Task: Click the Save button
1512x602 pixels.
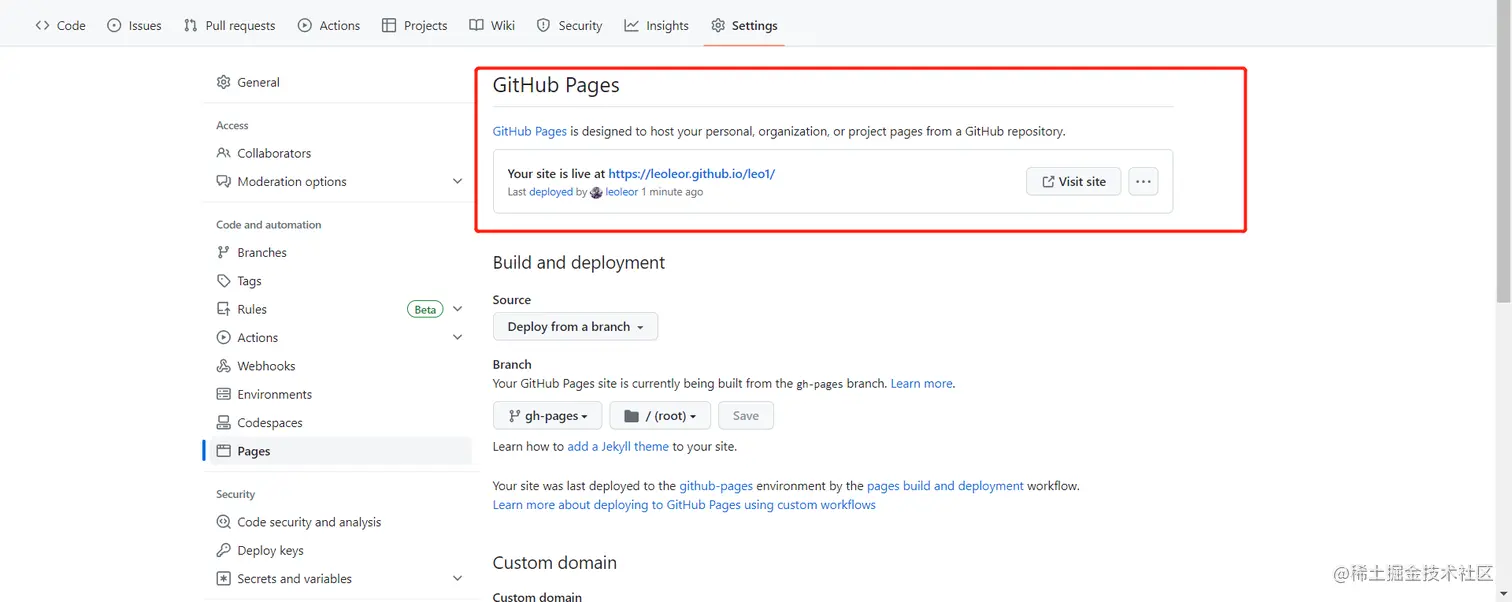Action: pyautogui.click(x=746, y=415)
